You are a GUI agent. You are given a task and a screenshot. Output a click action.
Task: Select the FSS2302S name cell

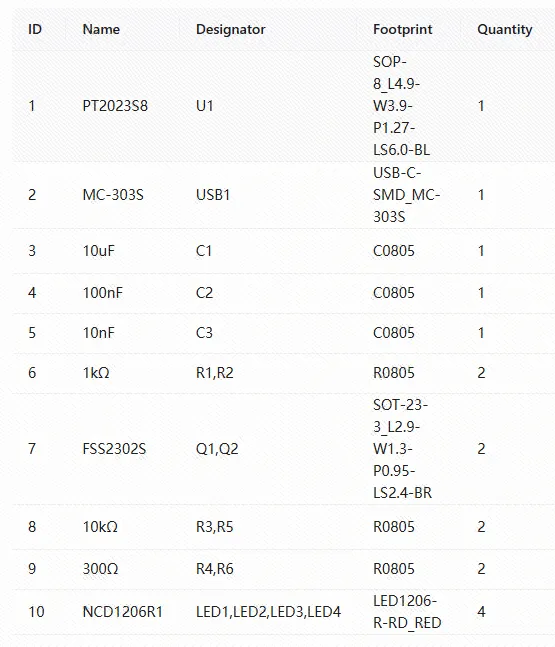(x=114, y=449)
